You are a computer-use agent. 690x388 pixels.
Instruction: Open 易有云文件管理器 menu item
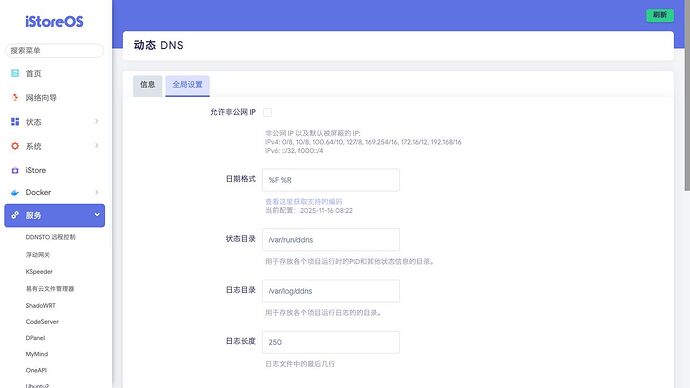[x=50, y=289]
